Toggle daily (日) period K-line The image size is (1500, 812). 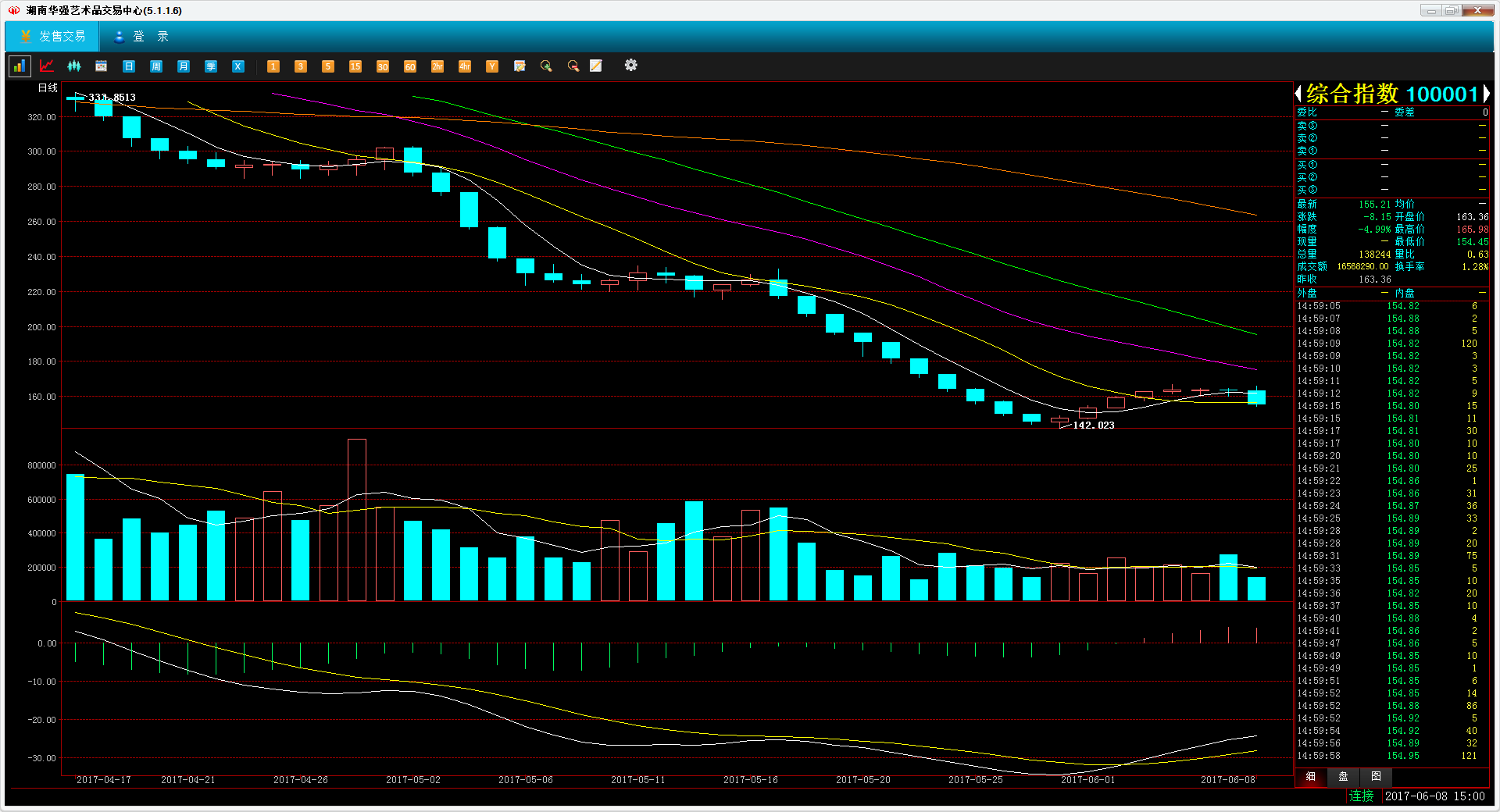tap(129, 66)
